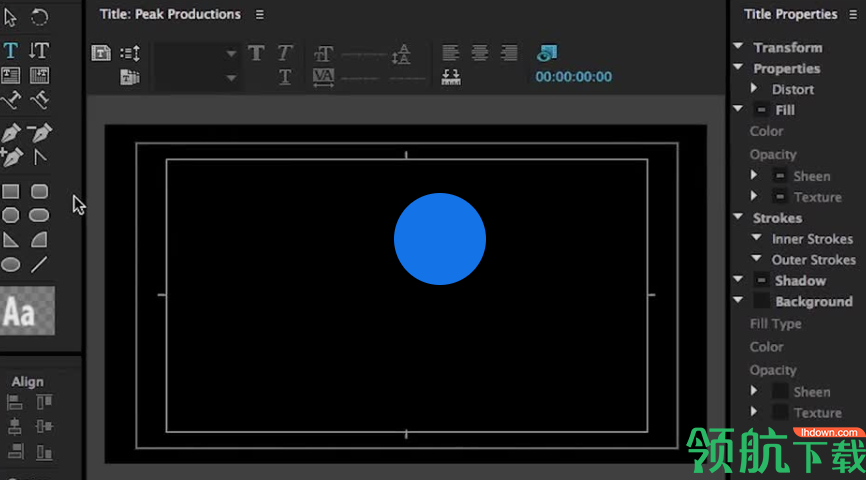Pick the Line tool
The width and height of the screenshot is (866, 480).
coord(39,265)
